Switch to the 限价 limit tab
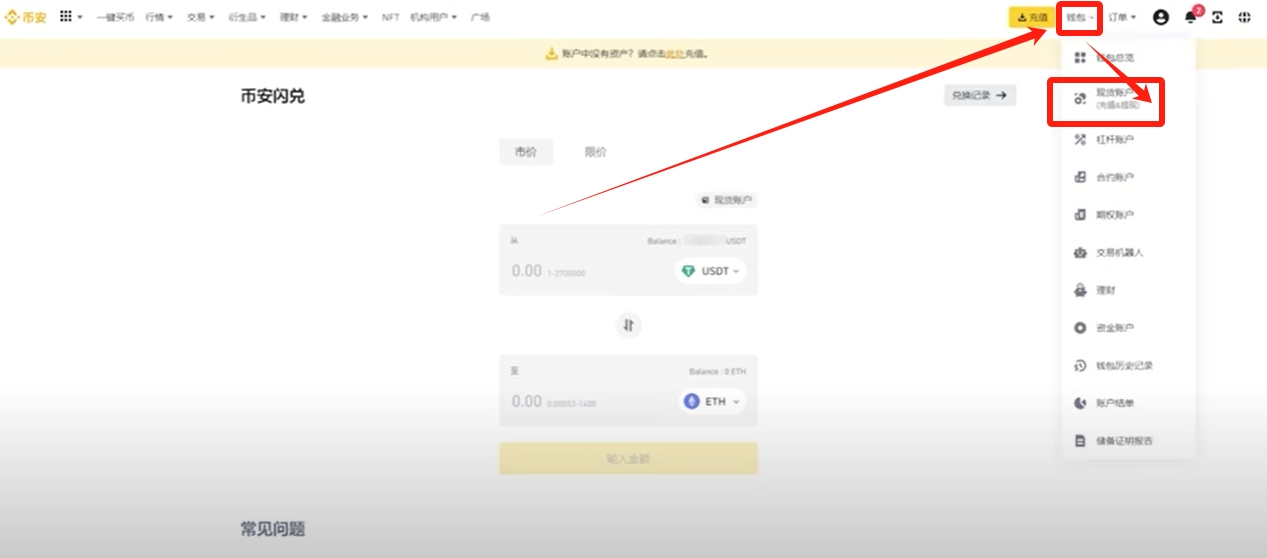Screen dimensions: 1267x558 (595, 152)
